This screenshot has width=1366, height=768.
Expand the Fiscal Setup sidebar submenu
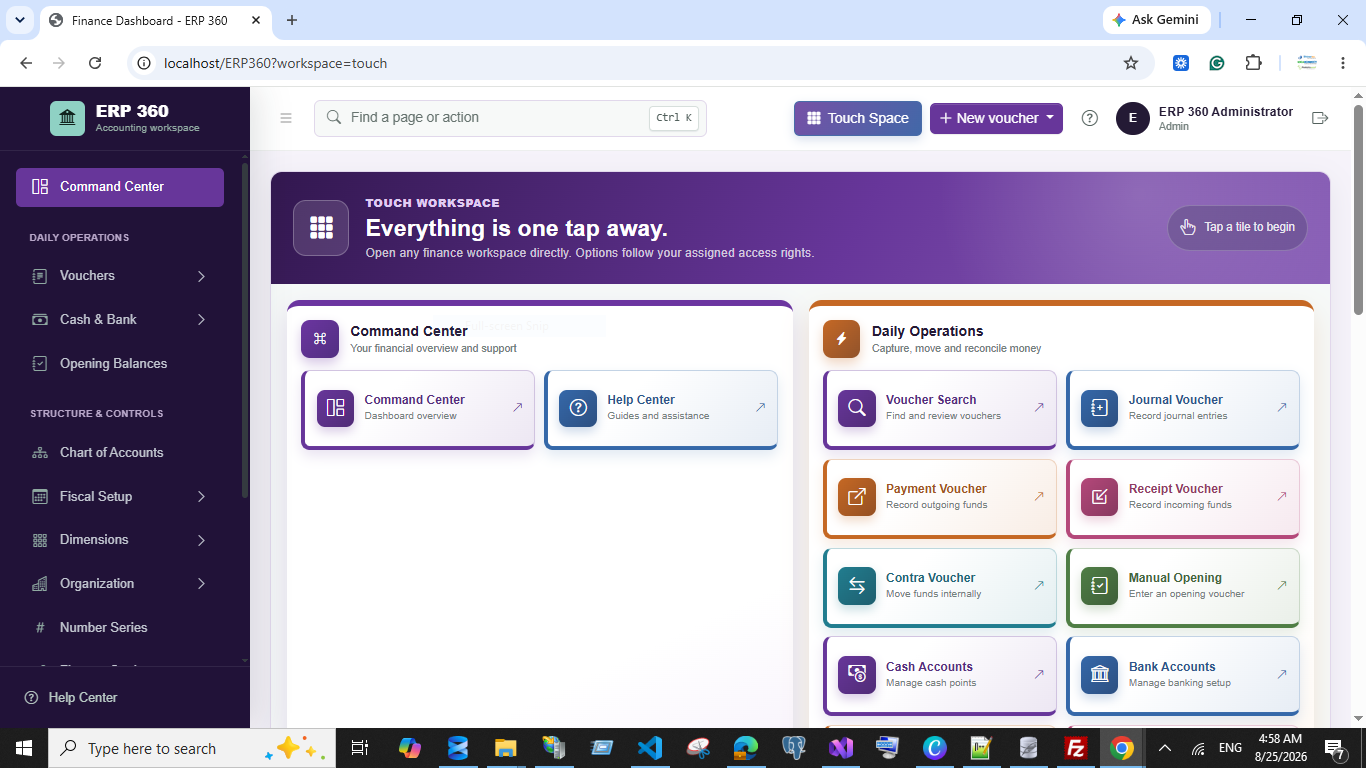[x=201, y=497]
